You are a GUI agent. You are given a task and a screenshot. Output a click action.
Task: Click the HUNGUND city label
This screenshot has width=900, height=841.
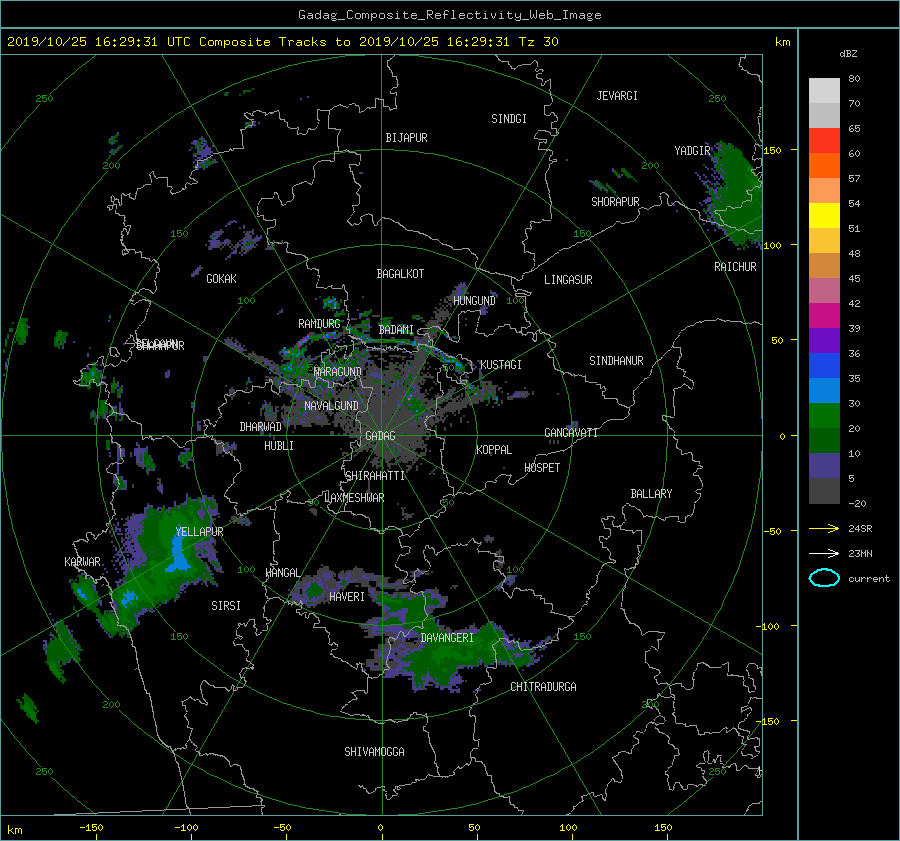pos(474,301)
